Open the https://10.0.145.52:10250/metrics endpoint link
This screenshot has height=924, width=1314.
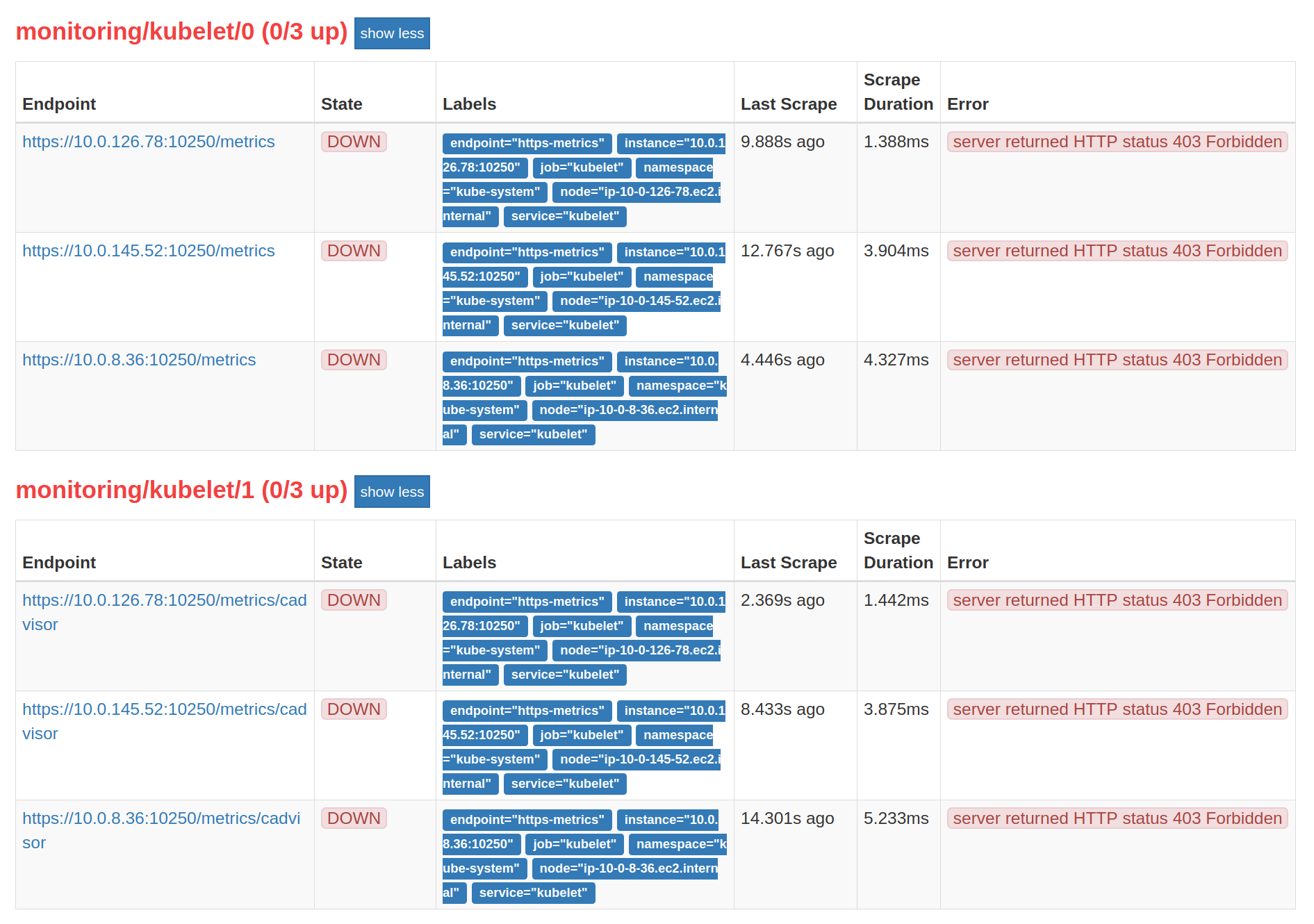[148, 251]
